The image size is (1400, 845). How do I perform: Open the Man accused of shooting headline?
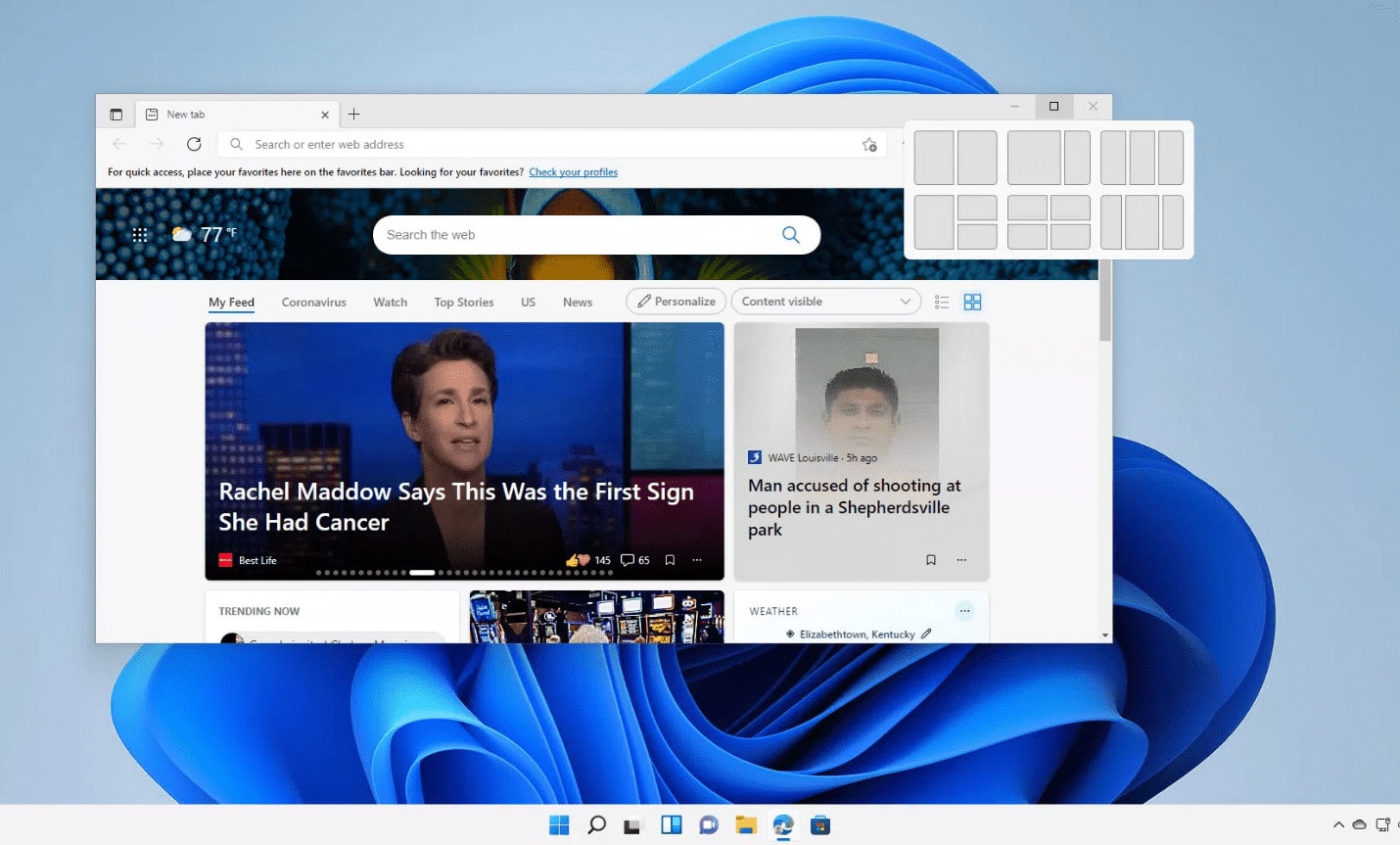854,507
